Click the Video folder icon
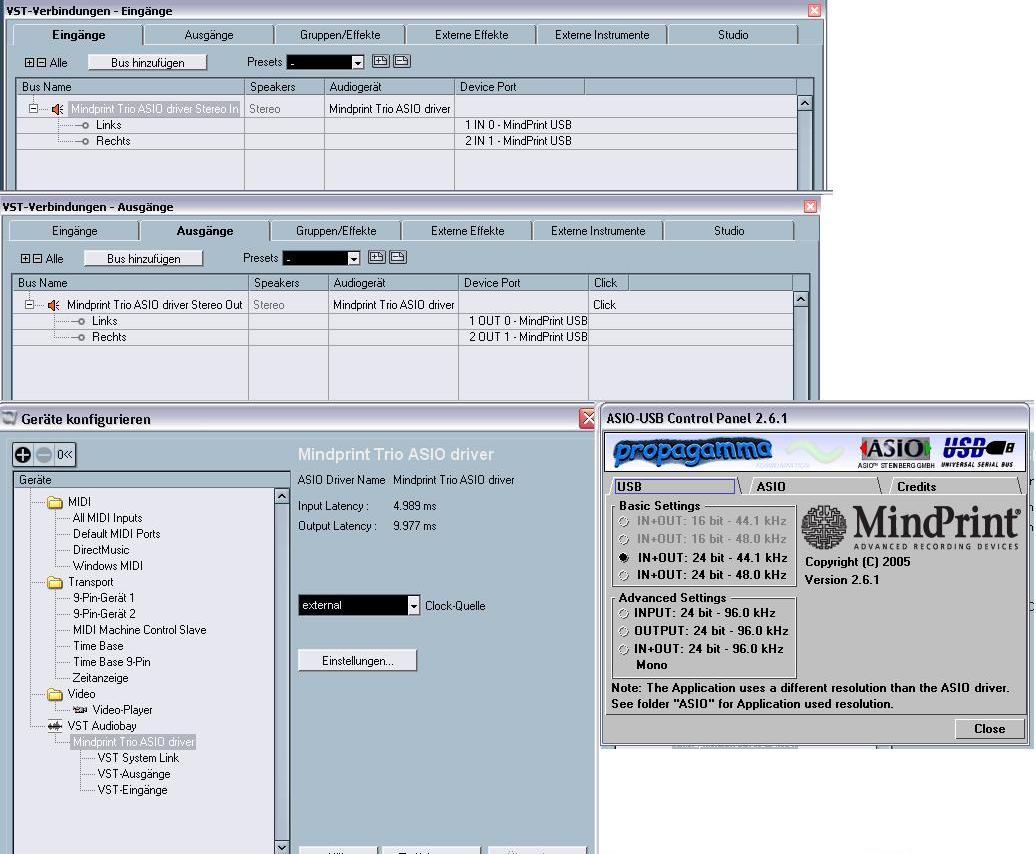Screen dimensions: 1036x854 click(55, 695)
